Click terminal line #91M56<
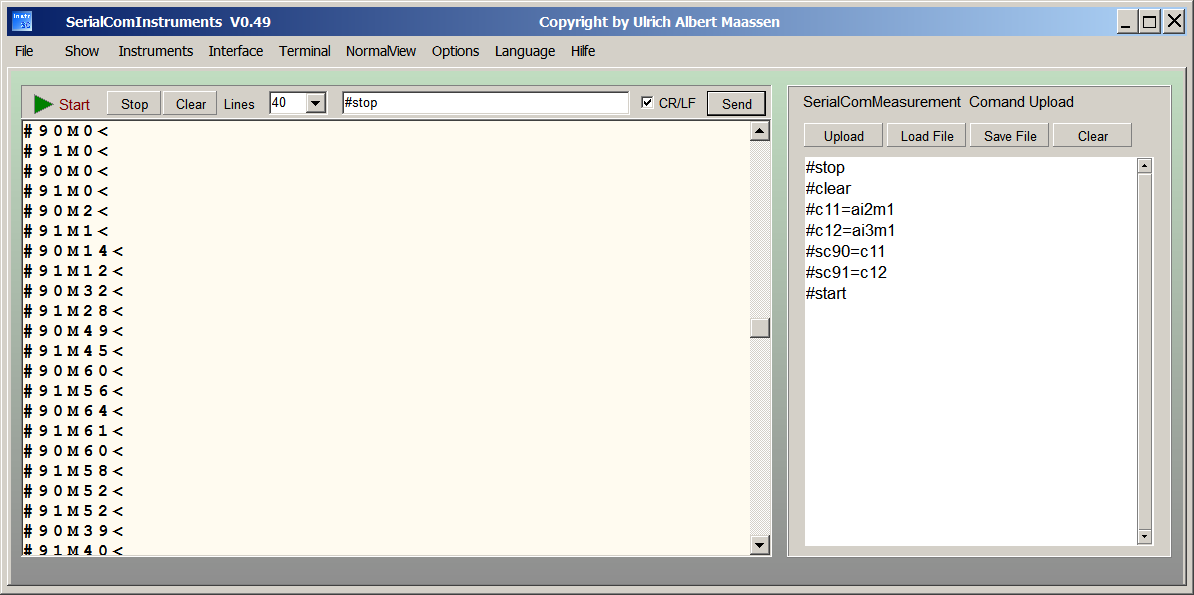 pyautogui.click(x=74, y=391)
